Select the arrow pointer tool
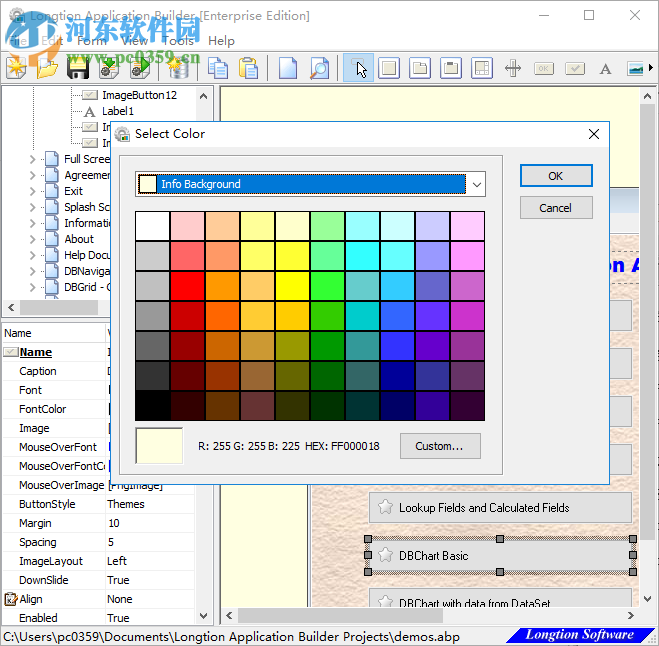The image size is (659, 646). [358, 68]
